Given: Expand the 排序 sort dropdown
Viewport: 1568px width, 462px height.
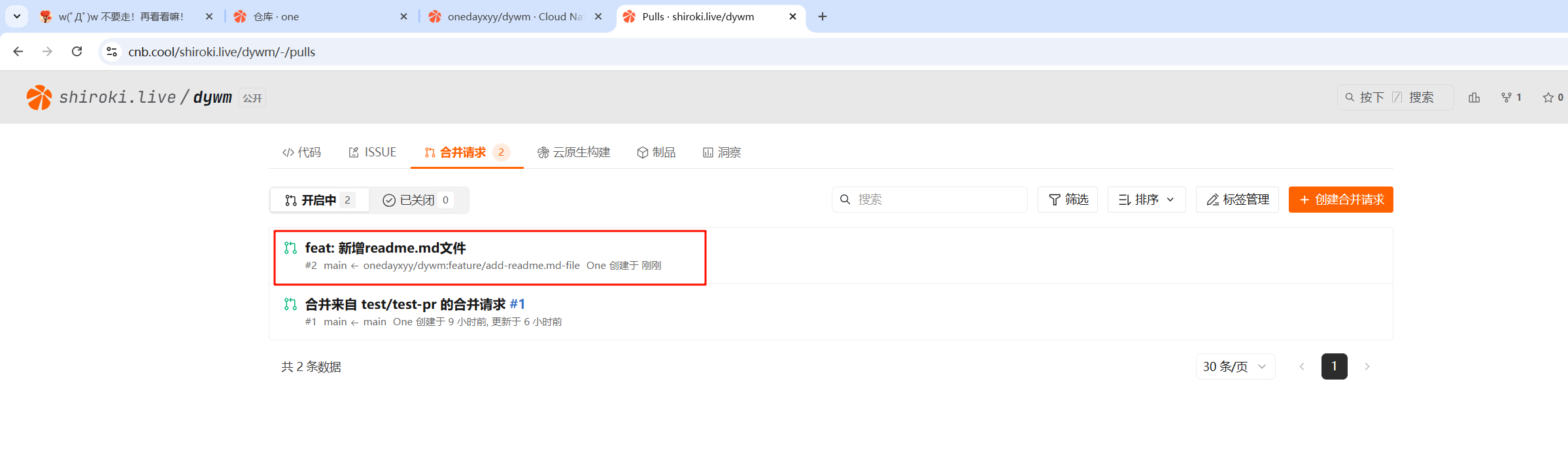Looking at the screenshot, I should point(1146,200).
